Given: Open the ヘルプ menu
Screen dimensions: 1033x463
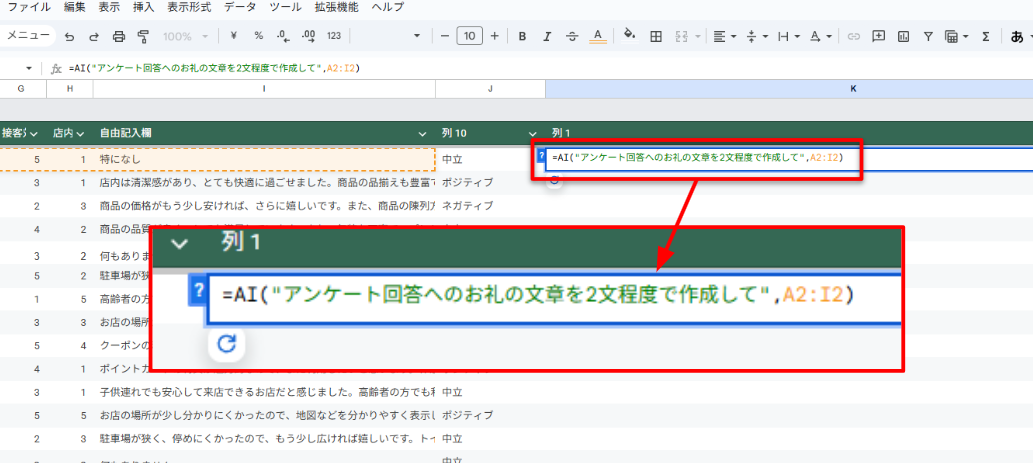Looking at the screenshot, I should [388, 8].
